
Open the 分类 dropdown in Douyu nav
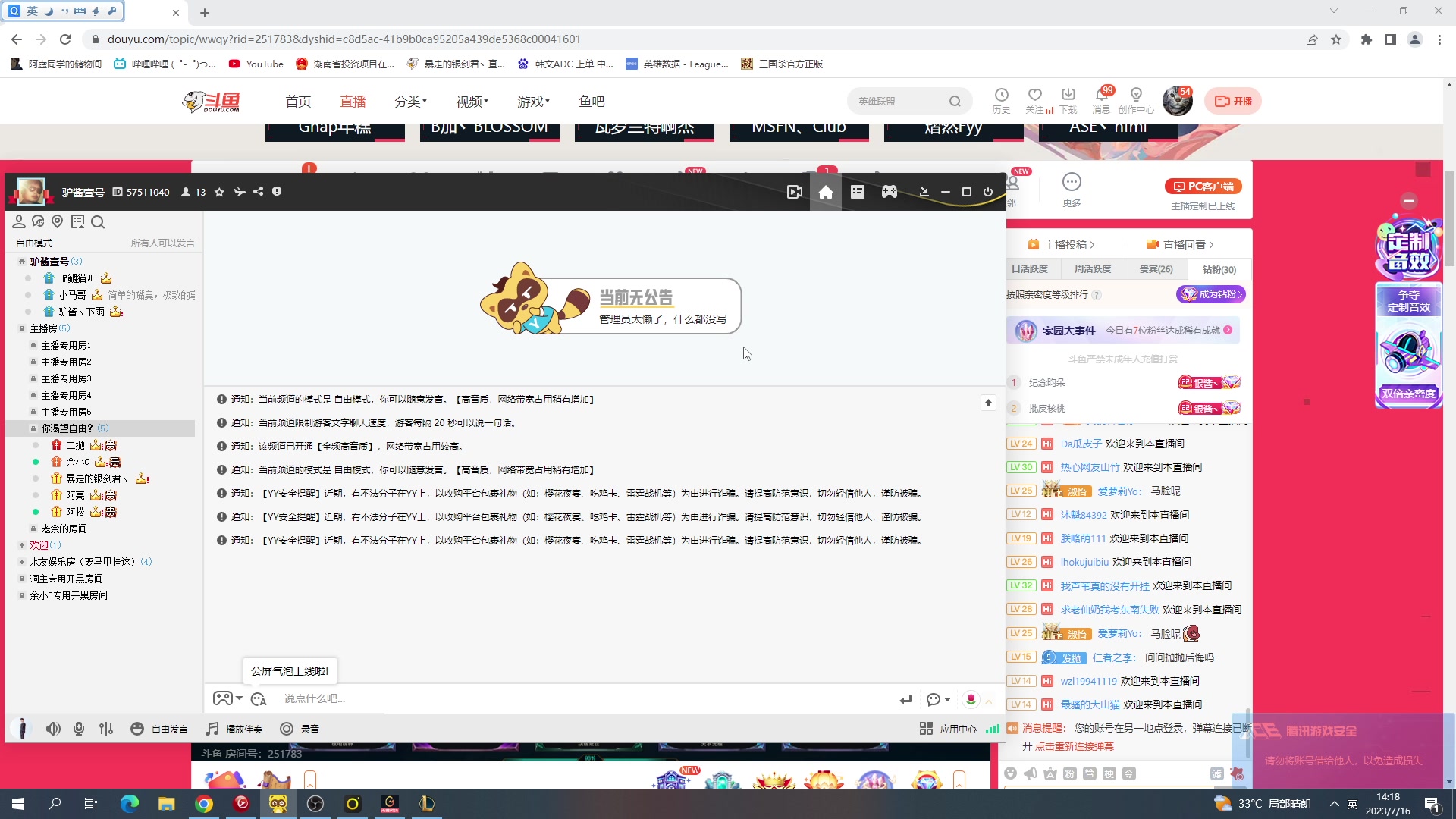point(410,102)
